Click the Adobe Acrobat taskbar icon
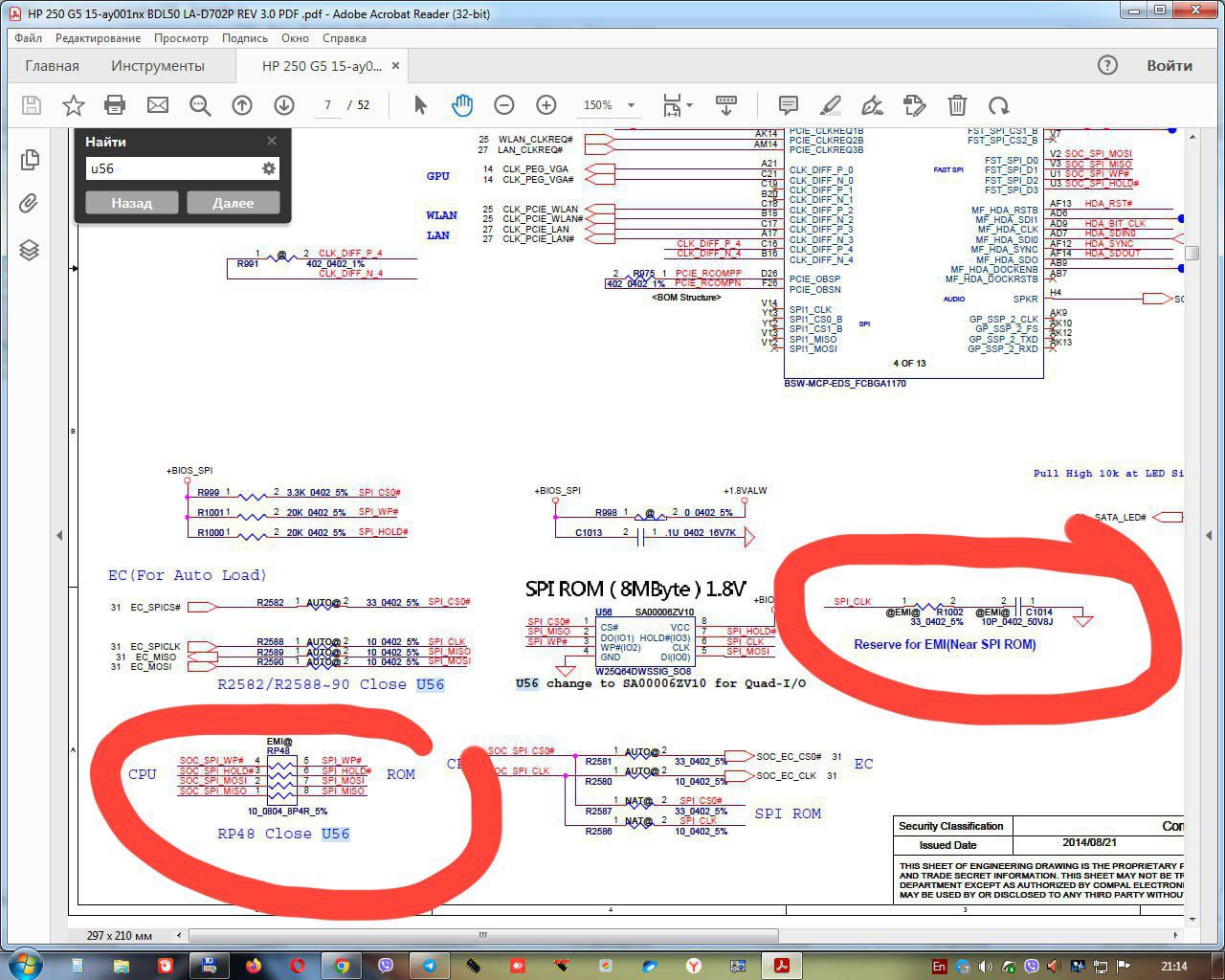 pyautogui.click(x=782, y=966)
